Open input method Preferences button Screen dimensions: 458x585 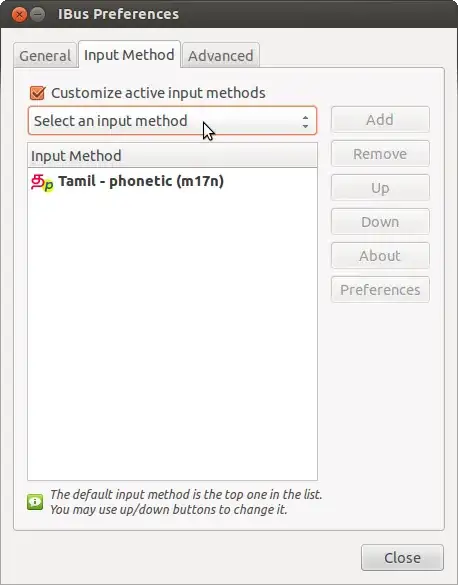(380, 290)
